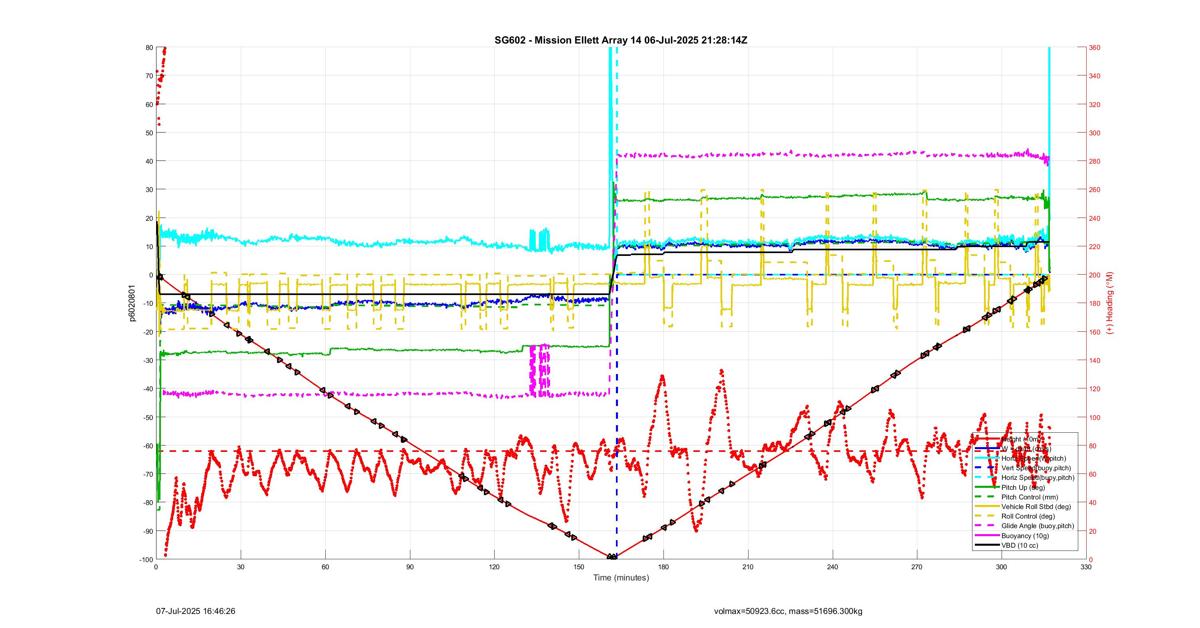
Task: Select the '(+) Heading (°M)' right axis label
Action: 1110,304
